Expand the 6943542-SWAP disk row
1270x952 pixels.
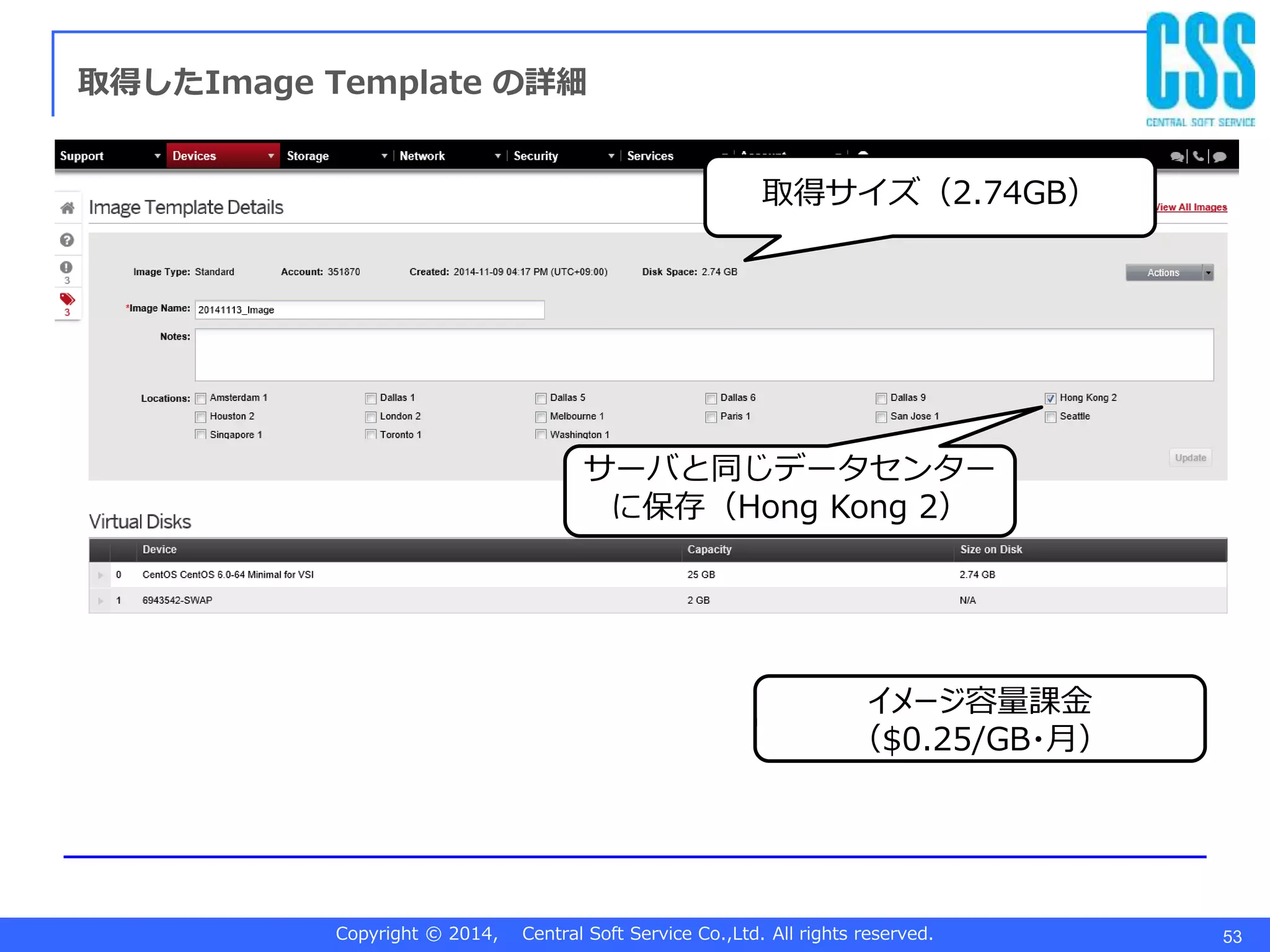[x=100, y=601]
